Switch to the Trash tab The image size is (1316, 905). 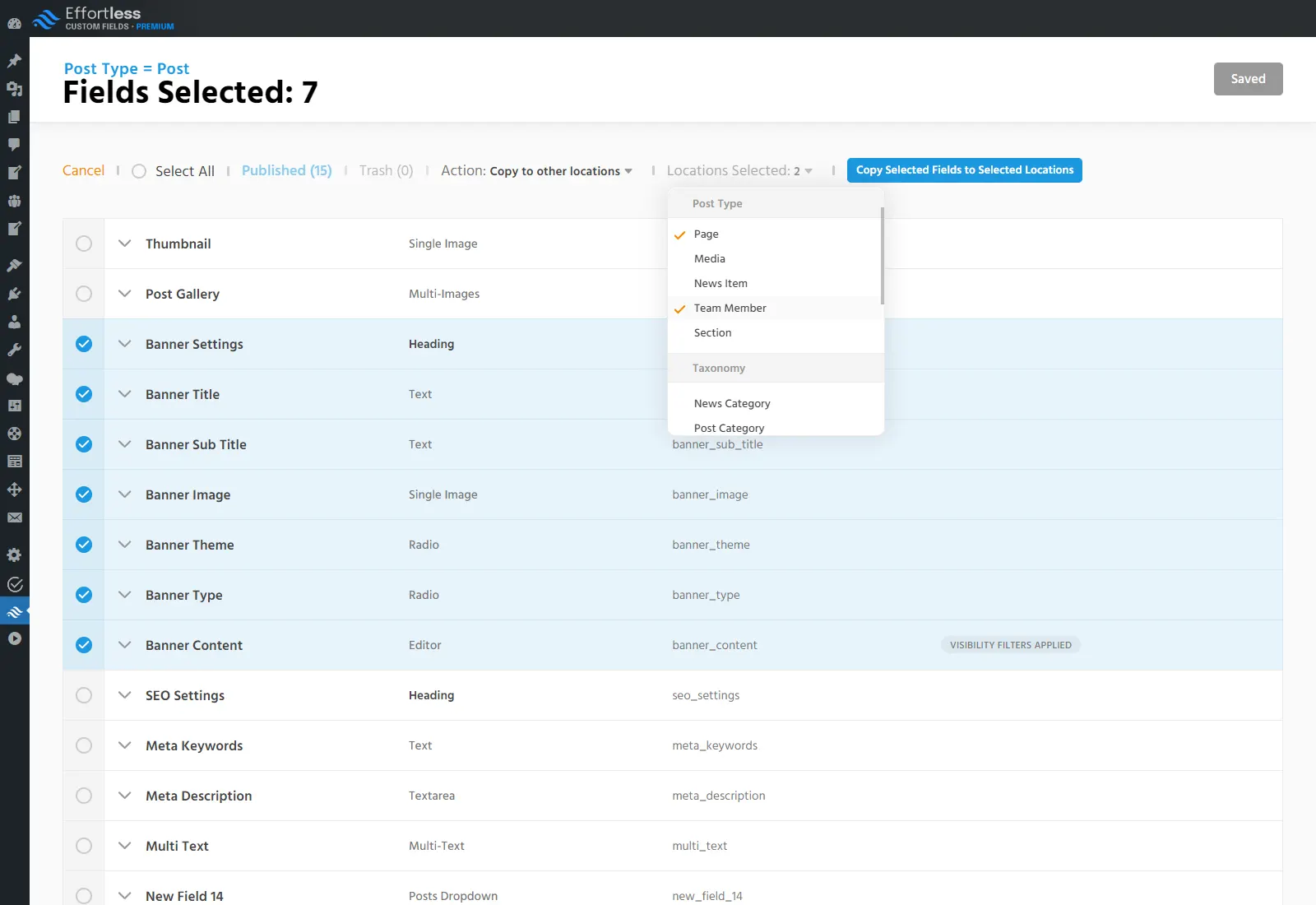click(385, 170)
